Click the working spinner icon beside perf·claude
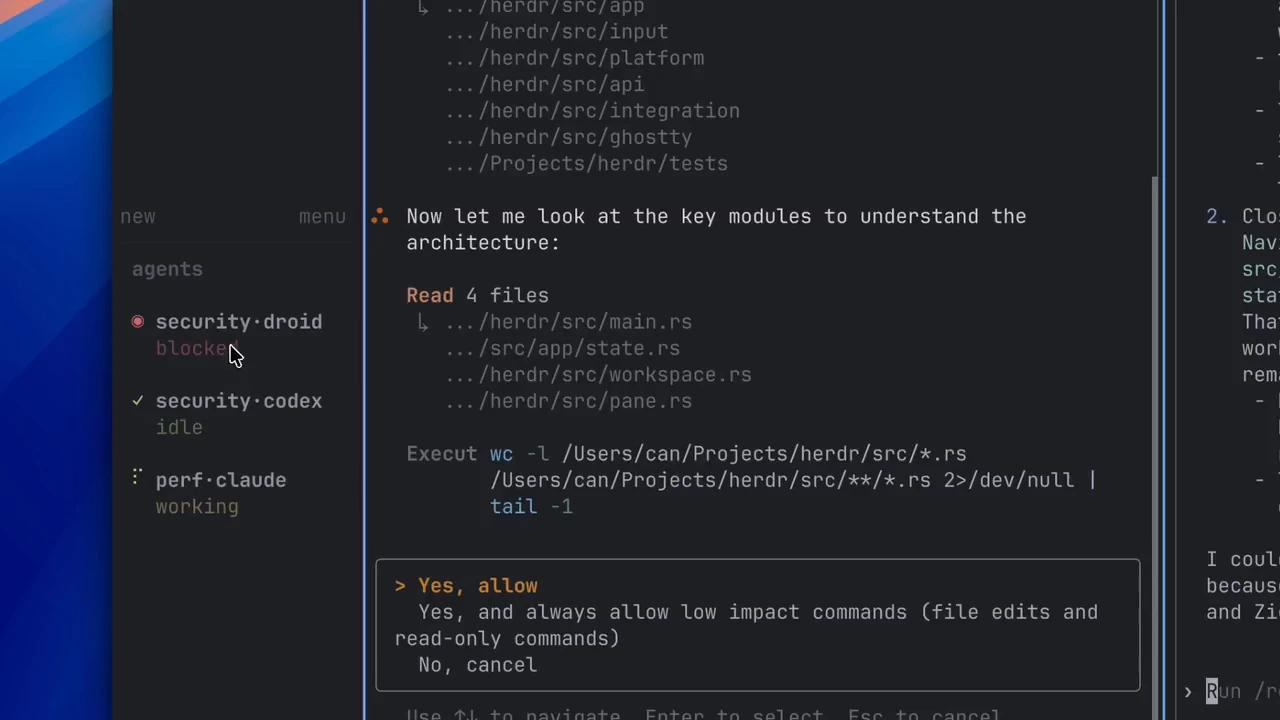The width and height of the screenshot is (1280, 720). tap(137, 478)
